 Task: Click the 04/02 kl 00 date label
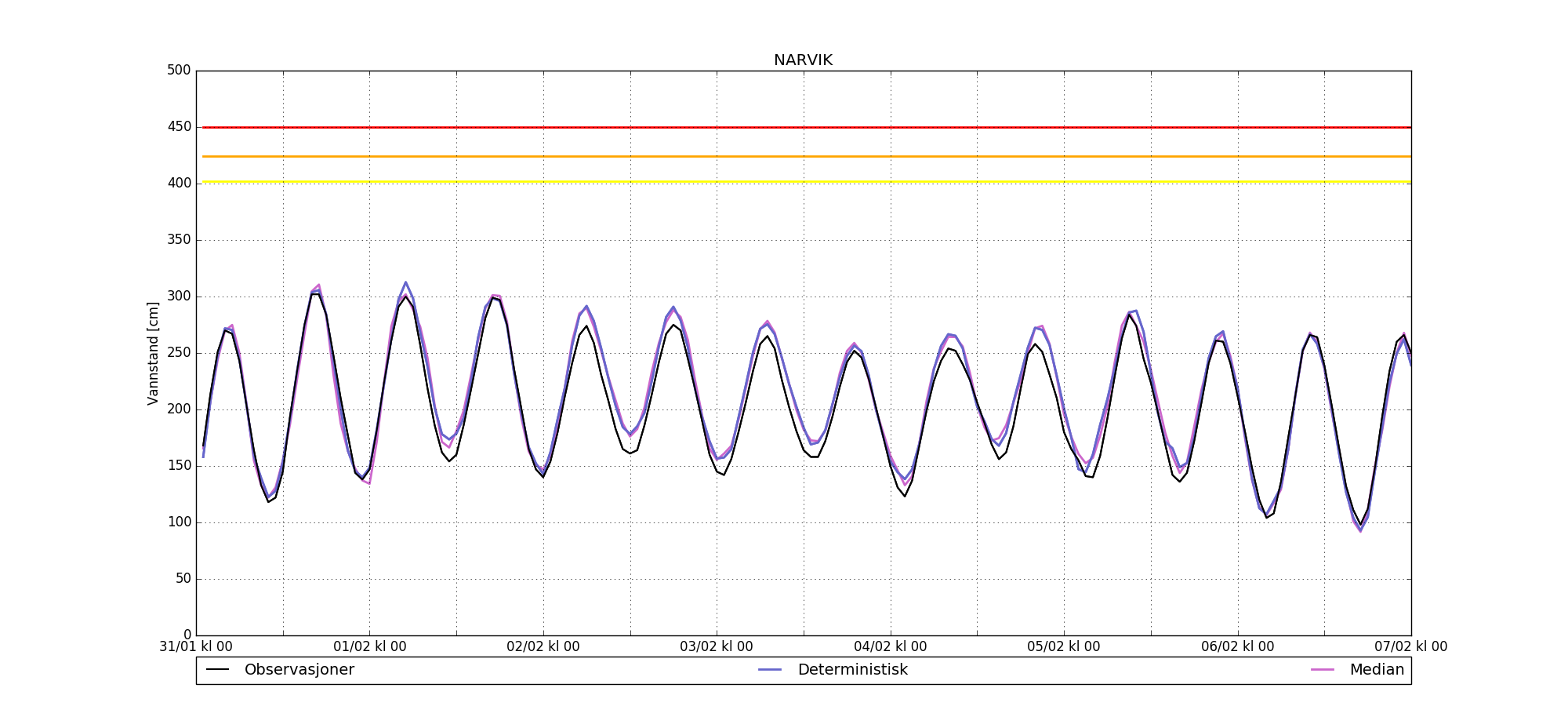[x=891, y=647]
